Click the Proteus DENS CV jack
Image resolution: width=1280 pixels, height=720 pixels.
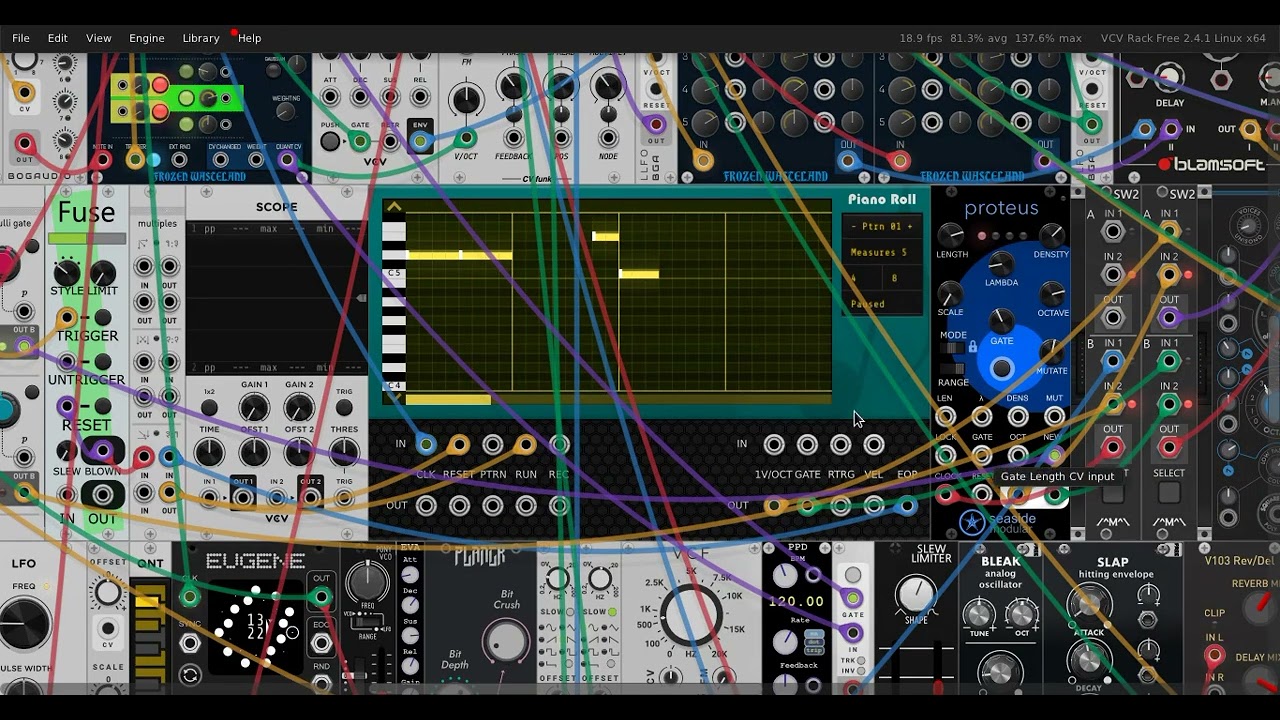pyautogui.click(x=1018, y=417)
